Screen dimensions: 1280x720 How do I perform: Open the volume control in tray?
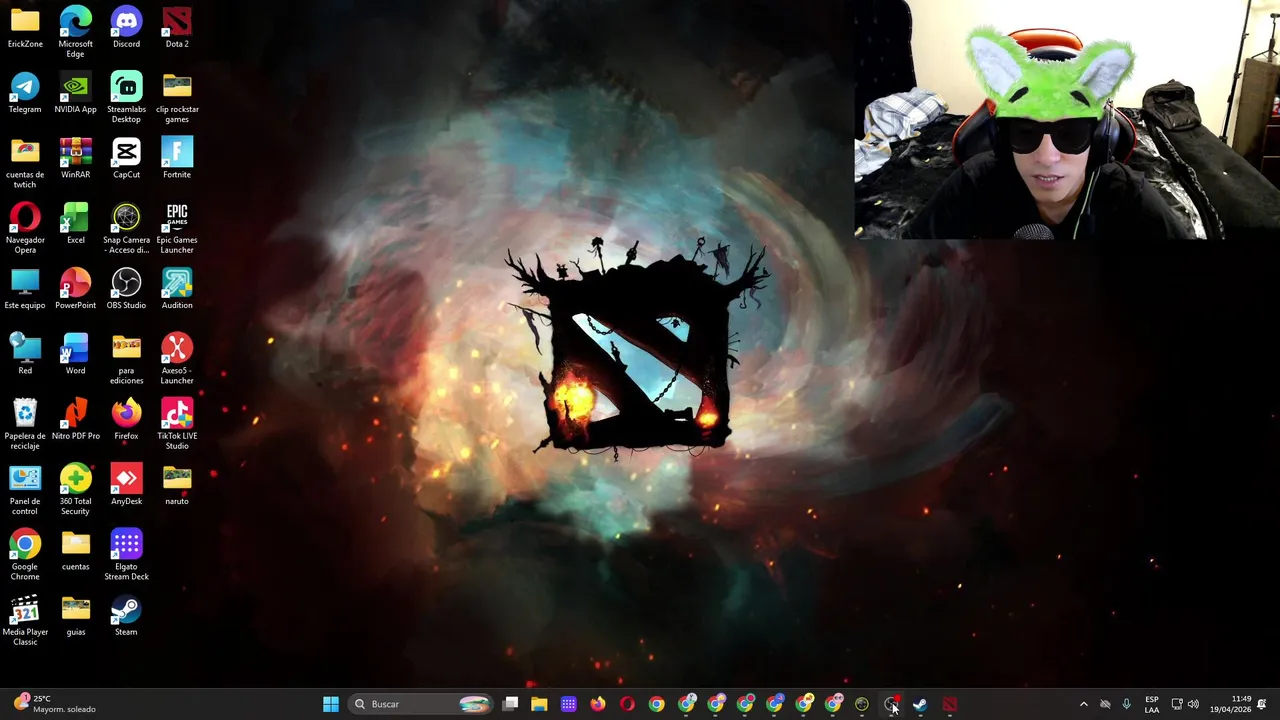[x=1193, y=704]
